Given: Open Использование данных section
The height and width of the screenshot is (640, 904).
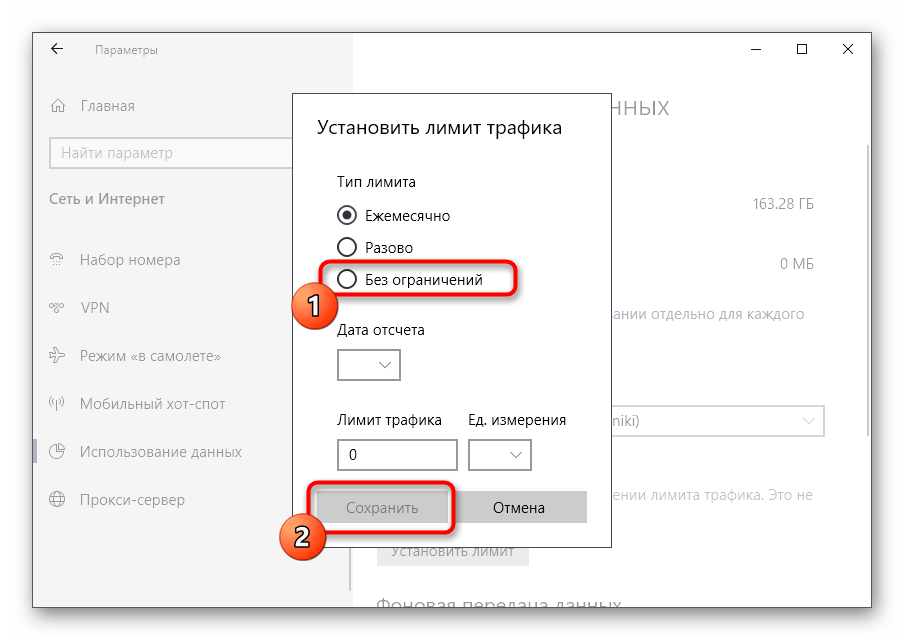Looking at the screenshot, I should pos(160,452).
